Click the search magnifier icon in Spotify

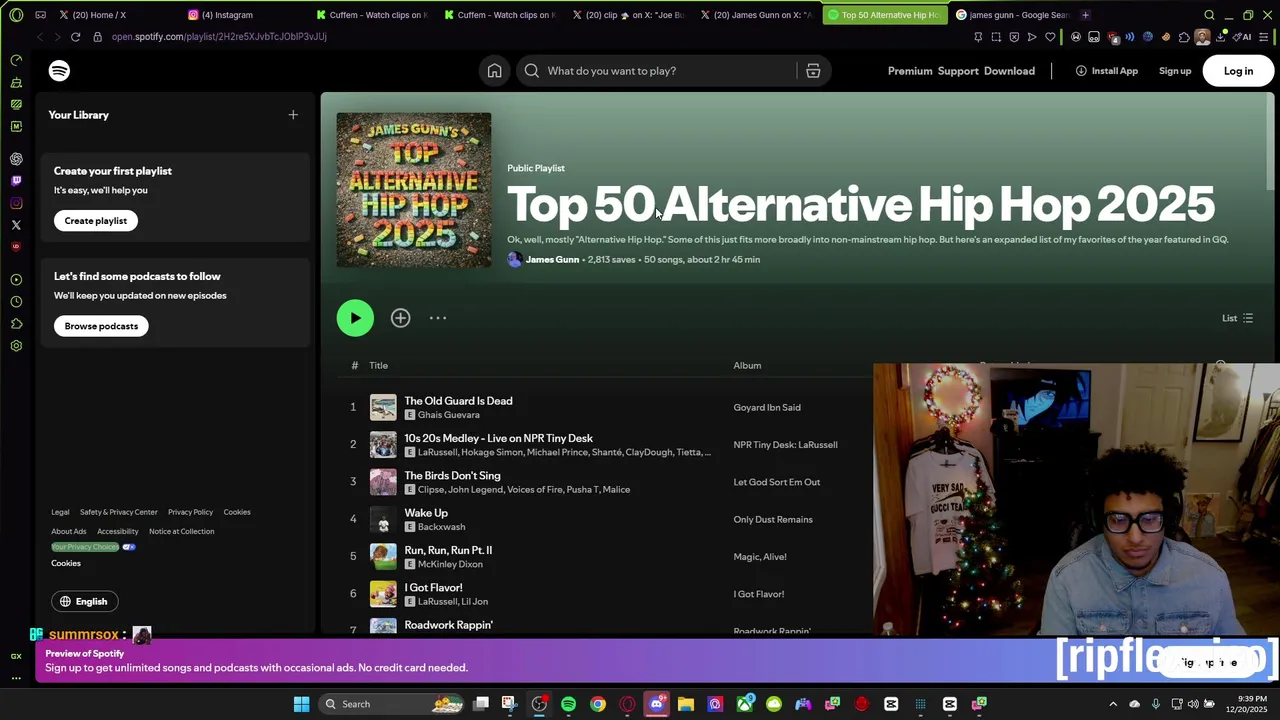pos(532,71)
